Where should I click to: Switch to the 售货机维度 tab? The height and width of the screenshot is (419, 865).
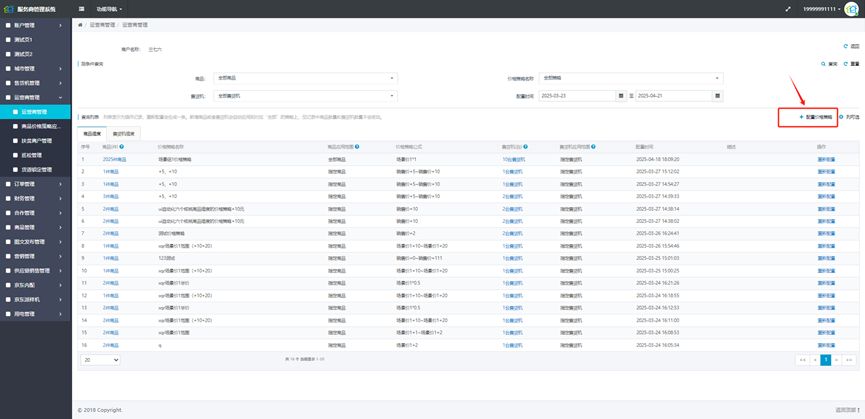[124, 133]
